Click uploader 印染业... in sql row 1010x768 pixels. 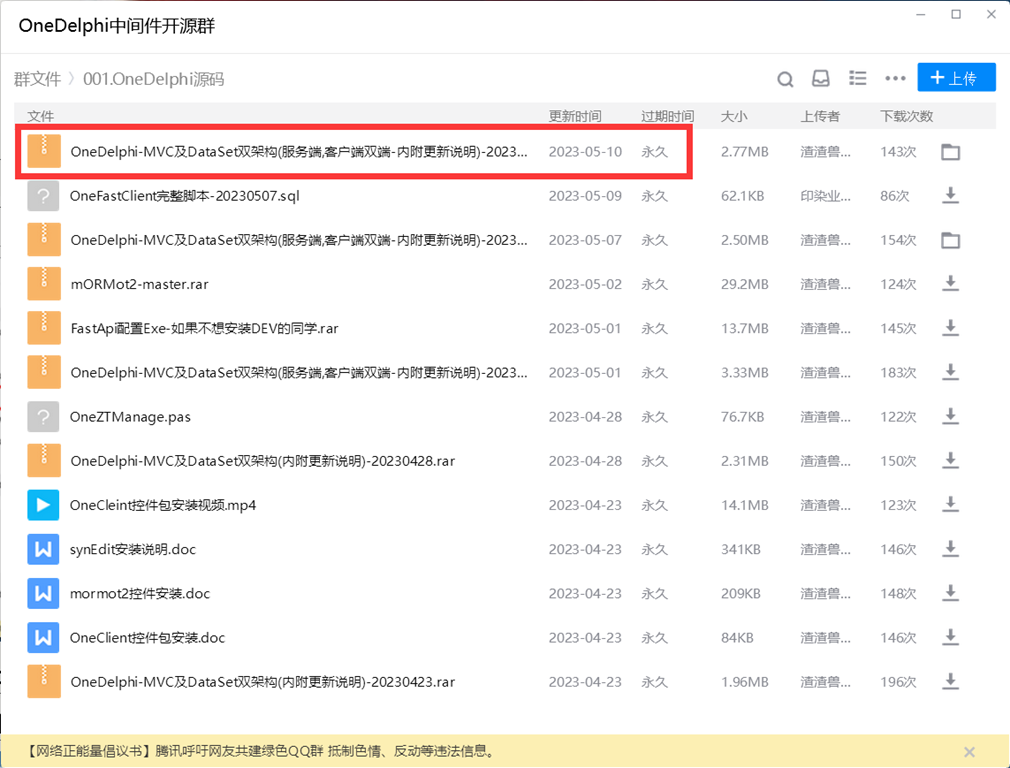point(825,196)
